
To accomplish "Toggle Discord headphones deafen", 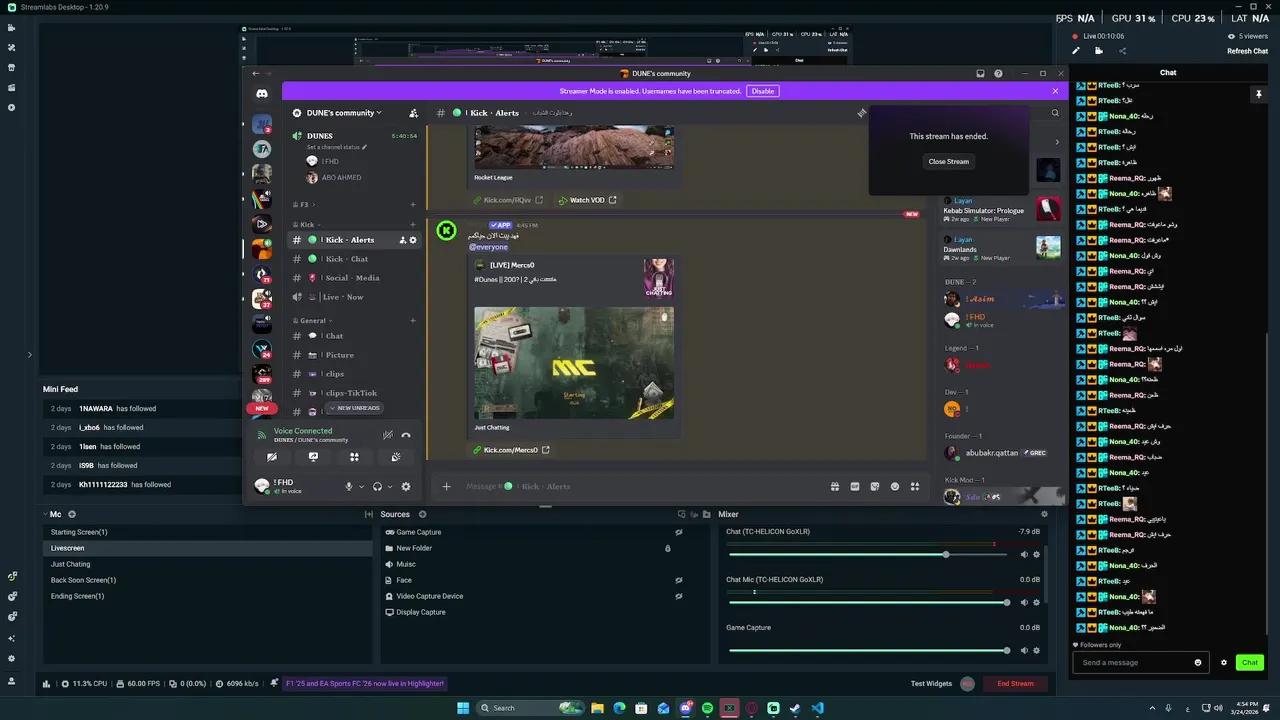I will pos(377,486).
